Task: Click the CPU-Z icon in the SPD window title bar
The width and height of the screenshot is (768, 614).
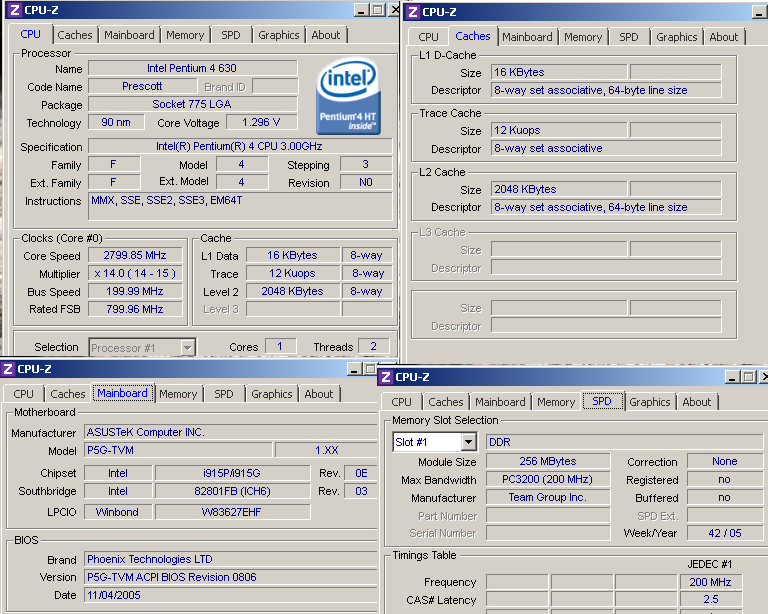Action: (x=386, y=377)
